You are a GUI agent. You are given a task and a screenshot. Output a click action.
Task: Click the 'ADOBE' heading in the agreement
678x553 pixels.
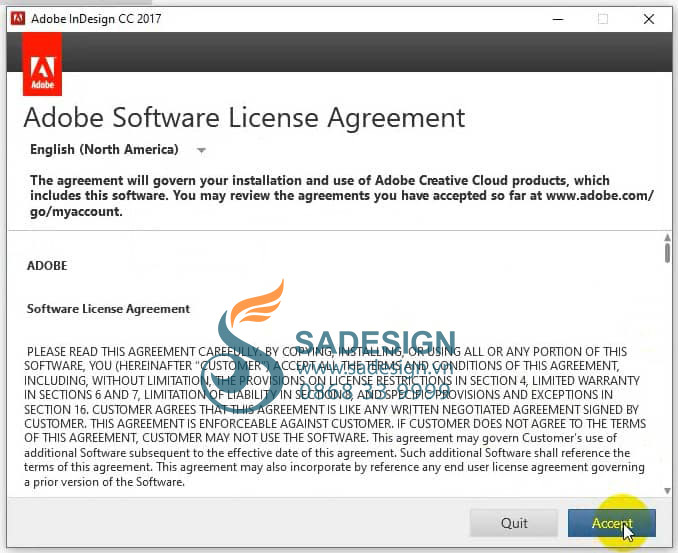click(47, 265)
